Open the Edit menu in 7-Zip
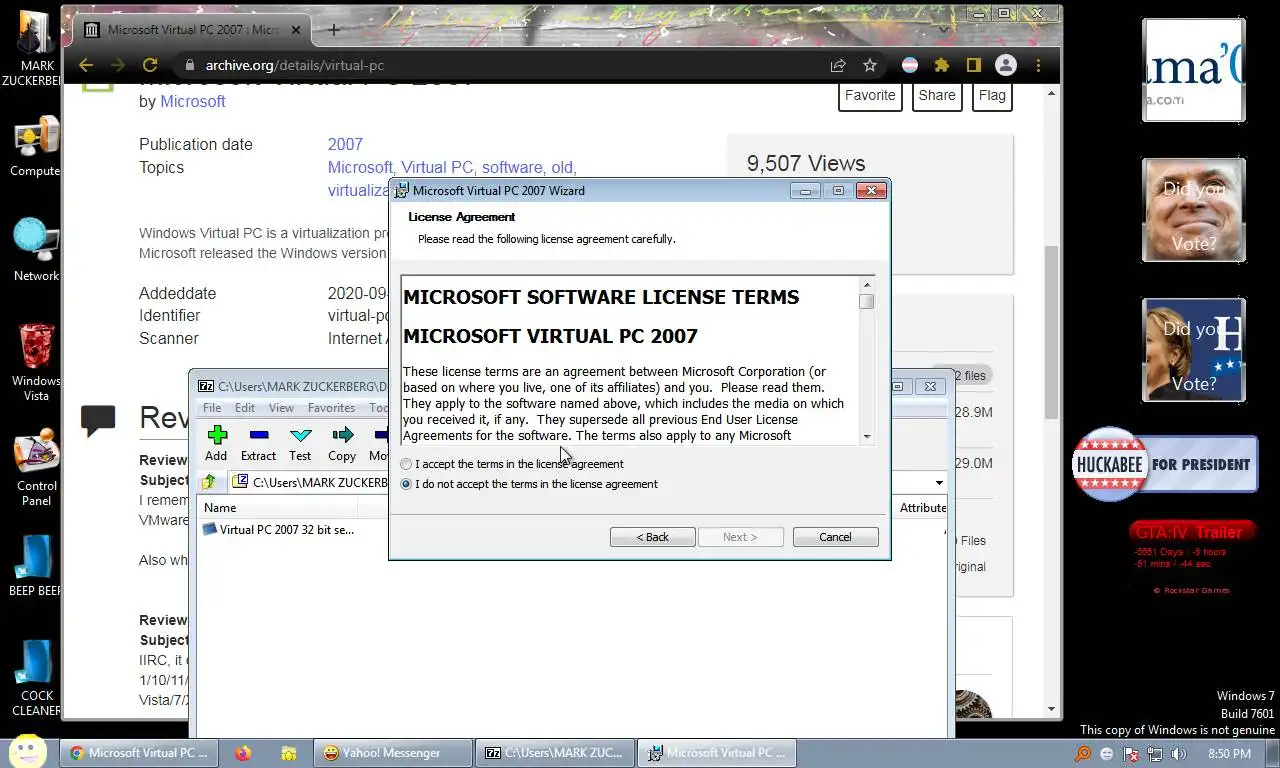Viewport: 1280px width, 768px height. click(x=245, y=408)
